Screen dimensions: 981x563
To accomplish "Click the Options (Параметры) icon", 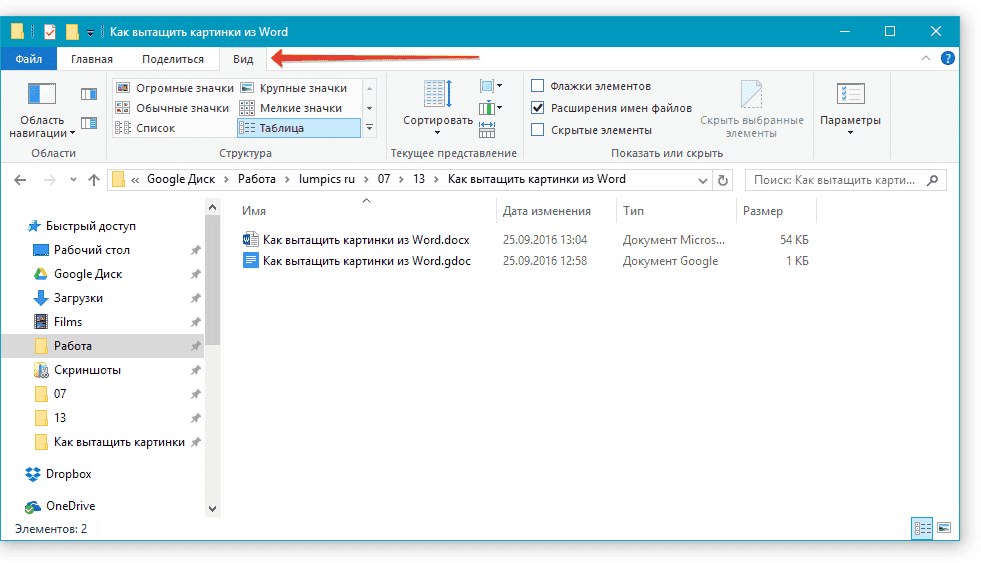I will point(849,96).
